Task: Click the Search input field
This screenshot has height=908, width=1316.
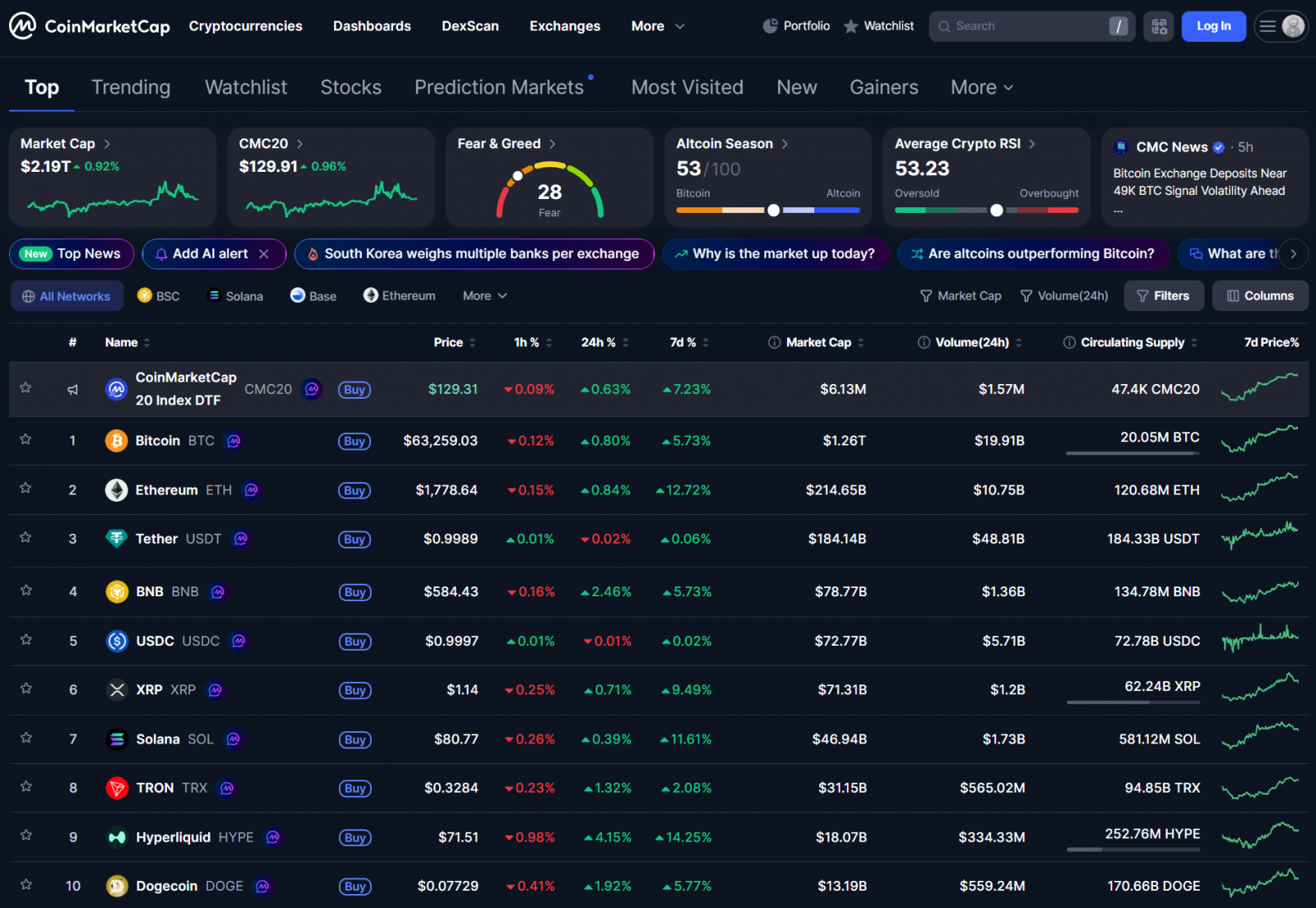Action: [1031, 26]
